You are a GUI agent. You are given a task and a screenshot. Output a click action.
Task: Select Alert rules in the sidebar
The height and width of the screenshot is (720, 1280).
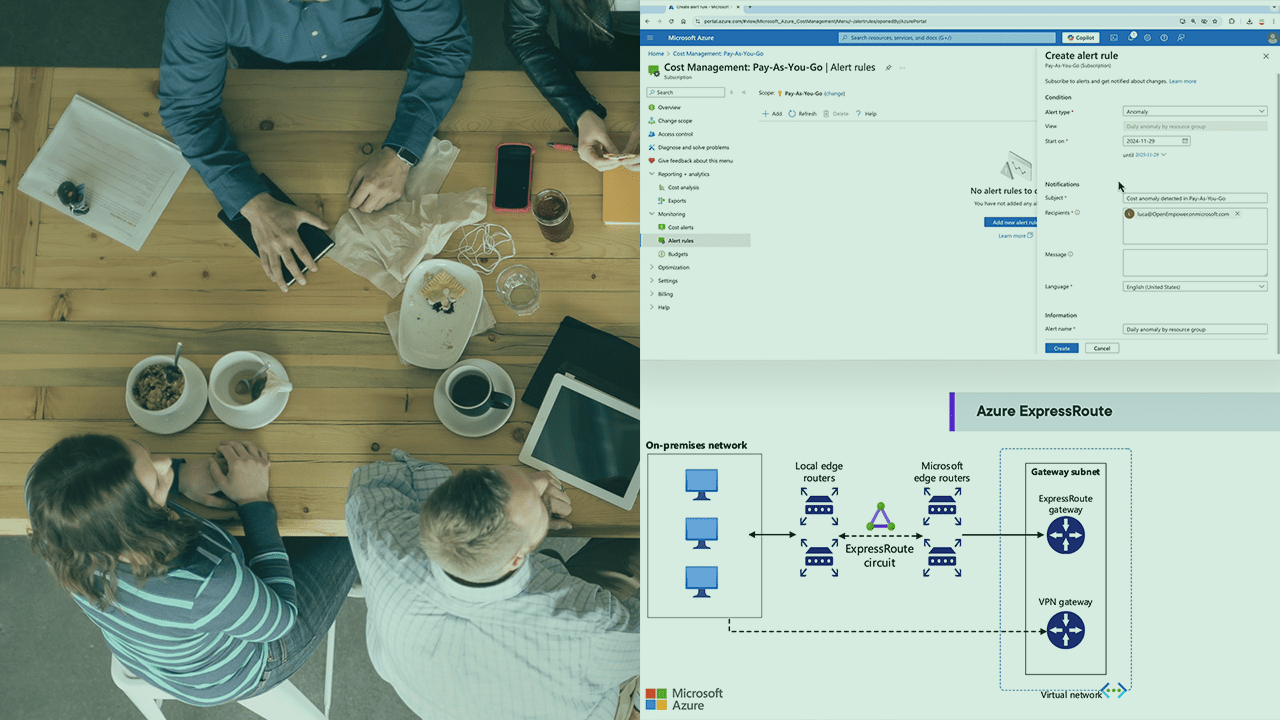point(681,240)
